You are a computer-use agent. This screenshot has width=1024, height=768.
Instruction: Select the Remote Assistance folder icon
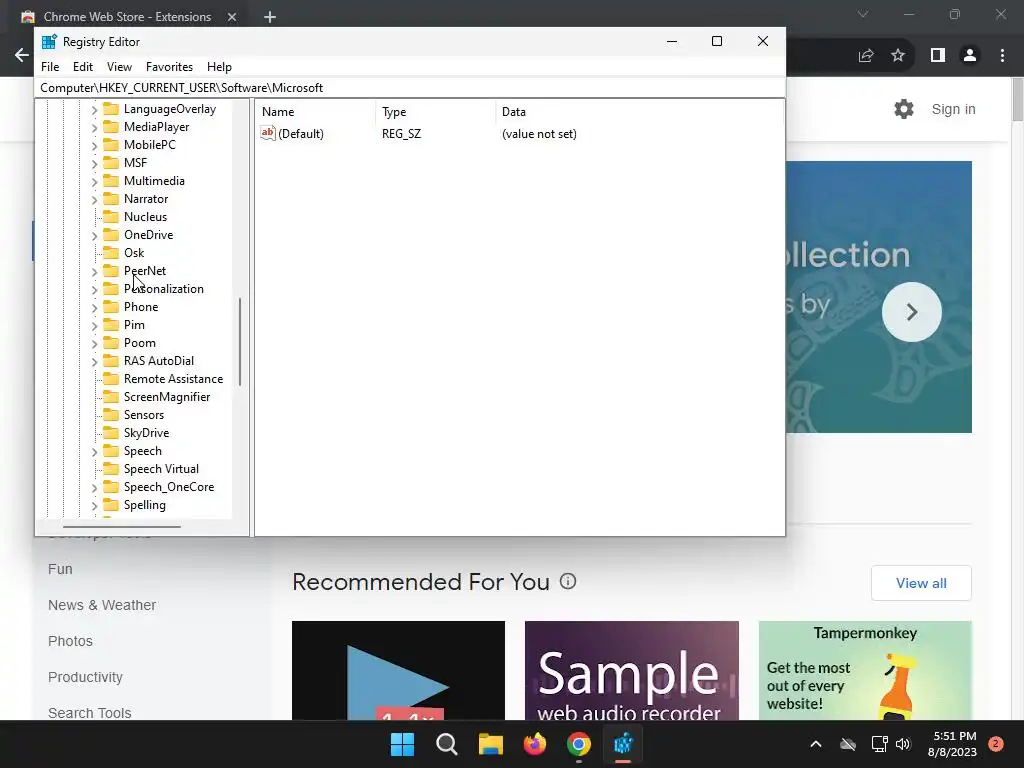[111, 378]
